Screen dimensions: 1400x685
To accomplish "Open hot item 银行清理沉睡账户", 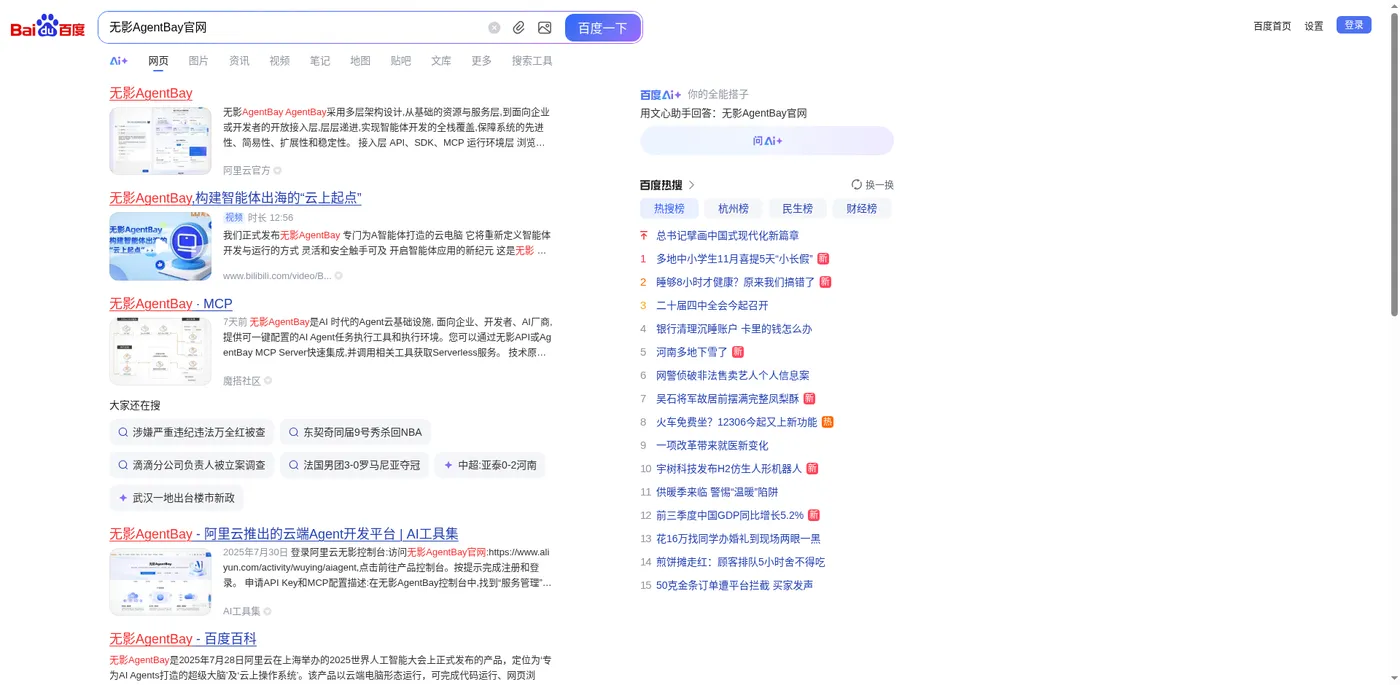I will pos(734,329).
